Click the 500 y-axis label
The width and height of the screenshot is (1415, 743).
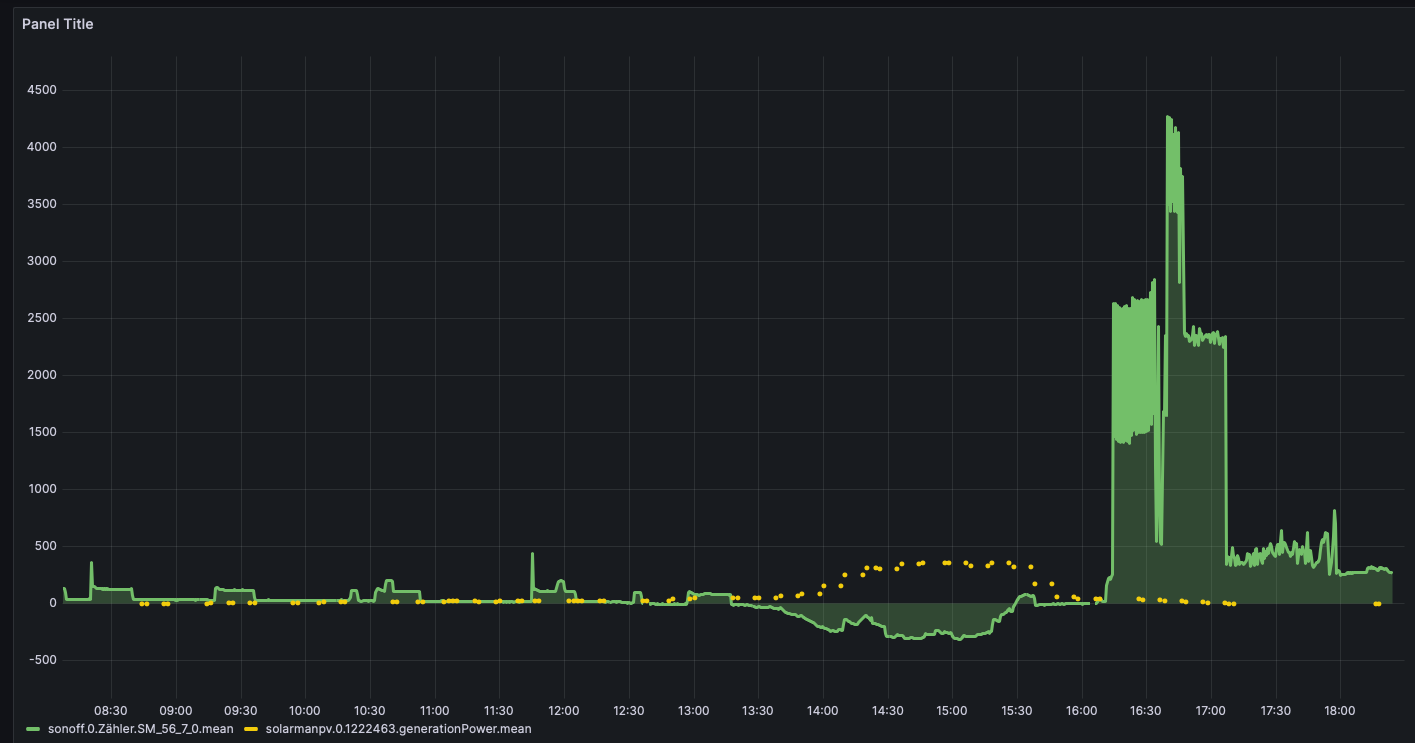click(x=46, y=546)
